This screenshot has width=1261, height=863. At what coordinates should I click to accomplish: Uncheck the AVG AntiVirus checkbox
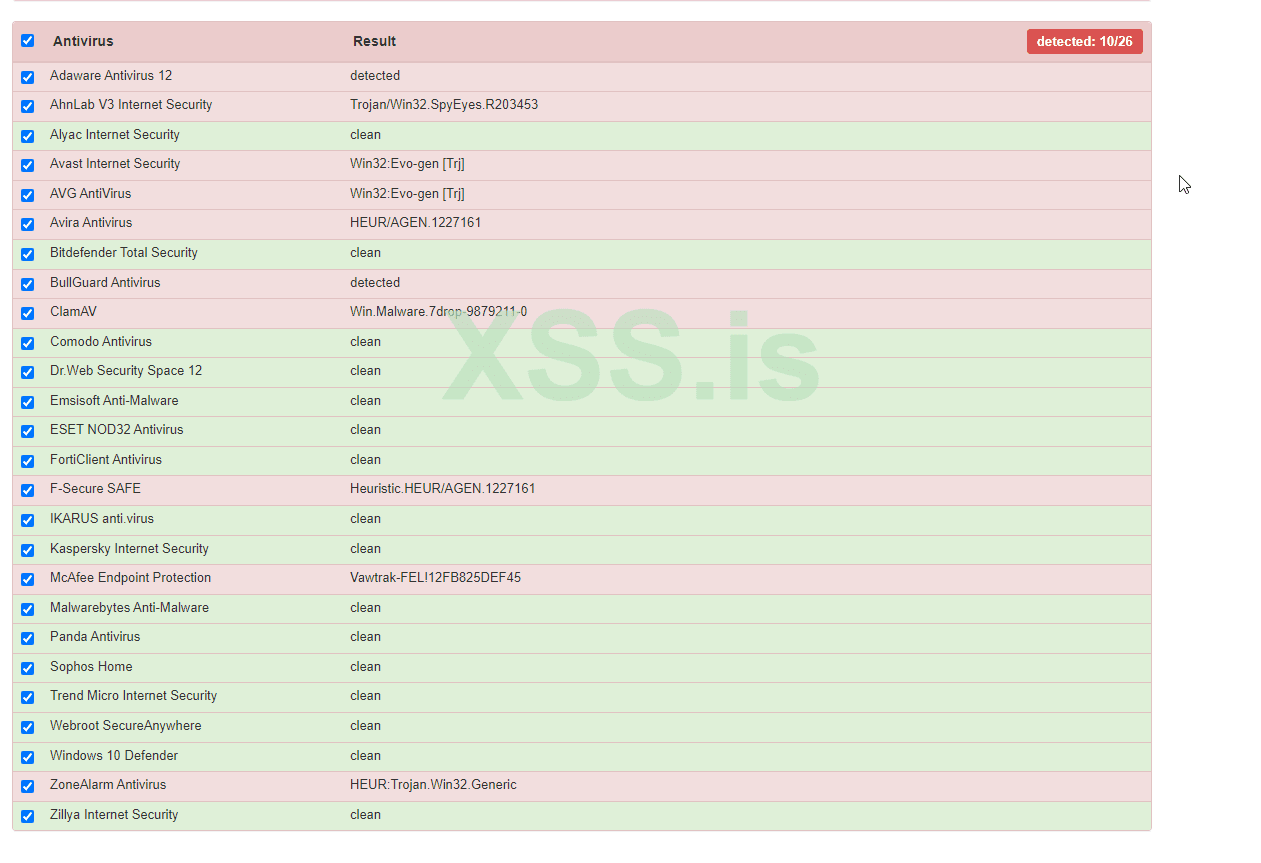pos(28,195)
